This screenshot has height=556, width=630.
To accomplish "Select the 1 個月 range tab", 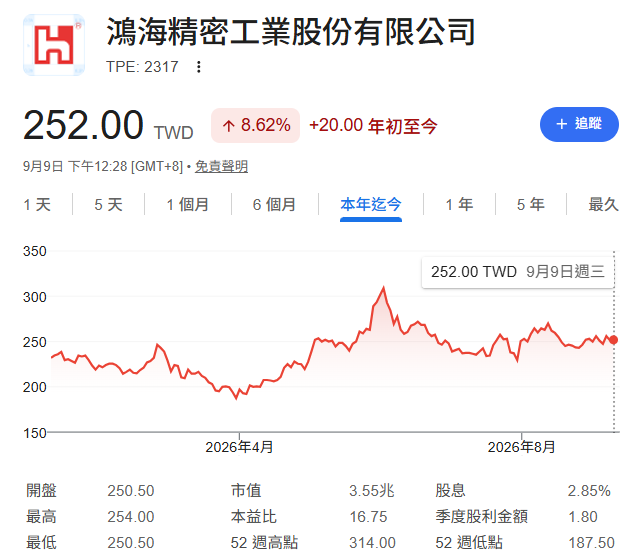I will pyautogui.click(x=188, y=204).
